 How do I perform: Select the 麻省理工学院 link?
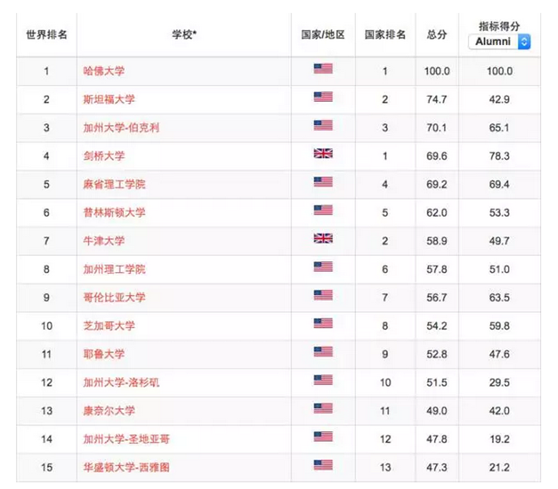coord(114,184)
